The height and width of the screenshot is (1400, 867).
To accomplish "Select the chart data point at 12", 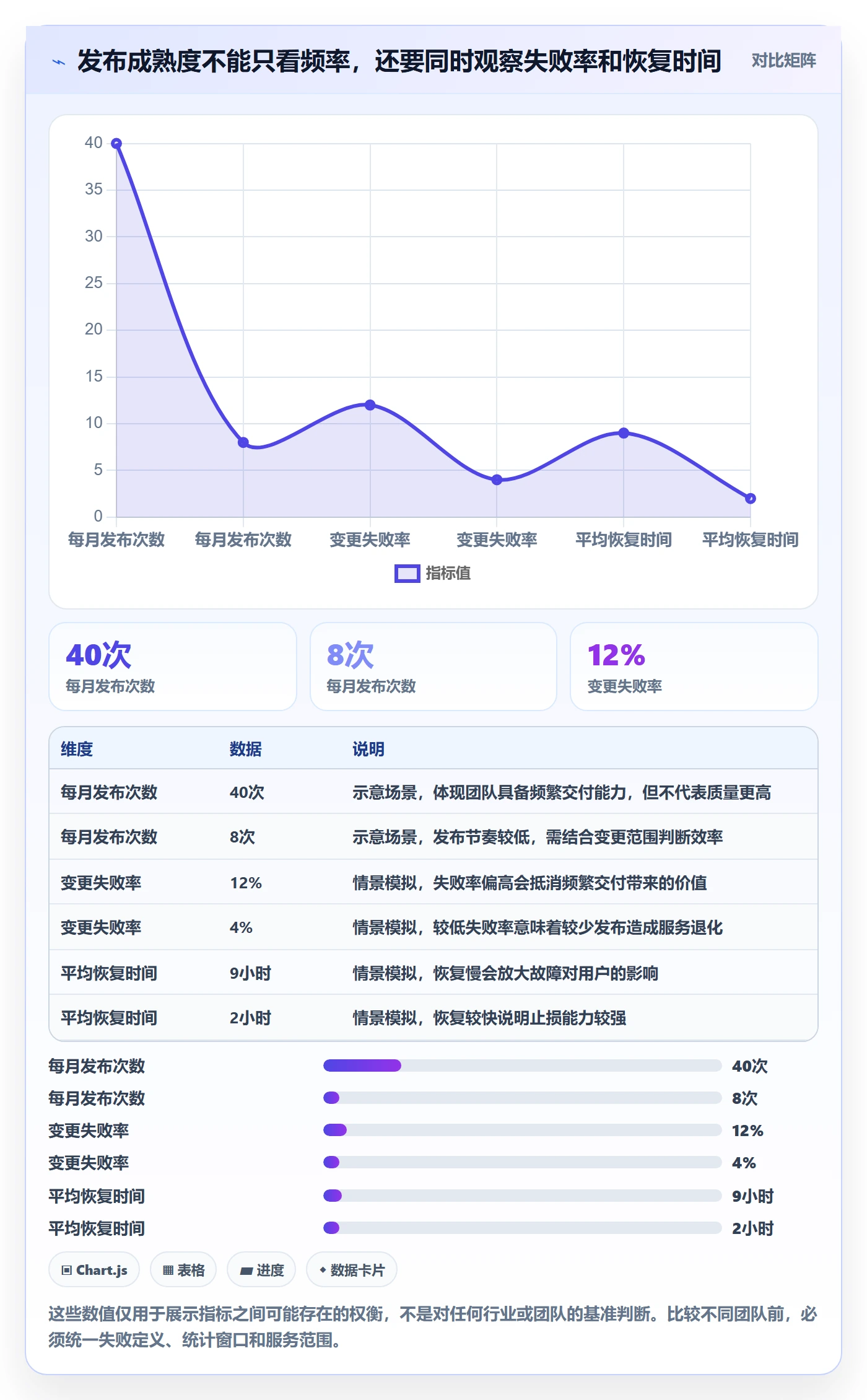I will 370,405.
